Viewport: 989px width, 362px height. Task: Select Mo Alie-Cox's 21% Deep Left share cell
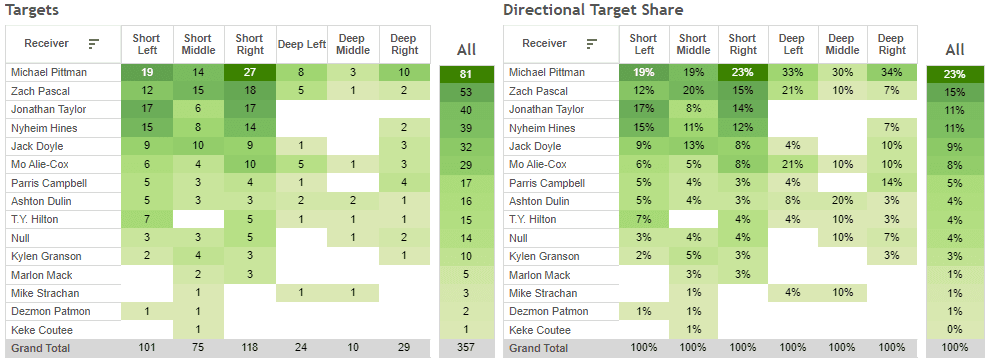point(793,165)
